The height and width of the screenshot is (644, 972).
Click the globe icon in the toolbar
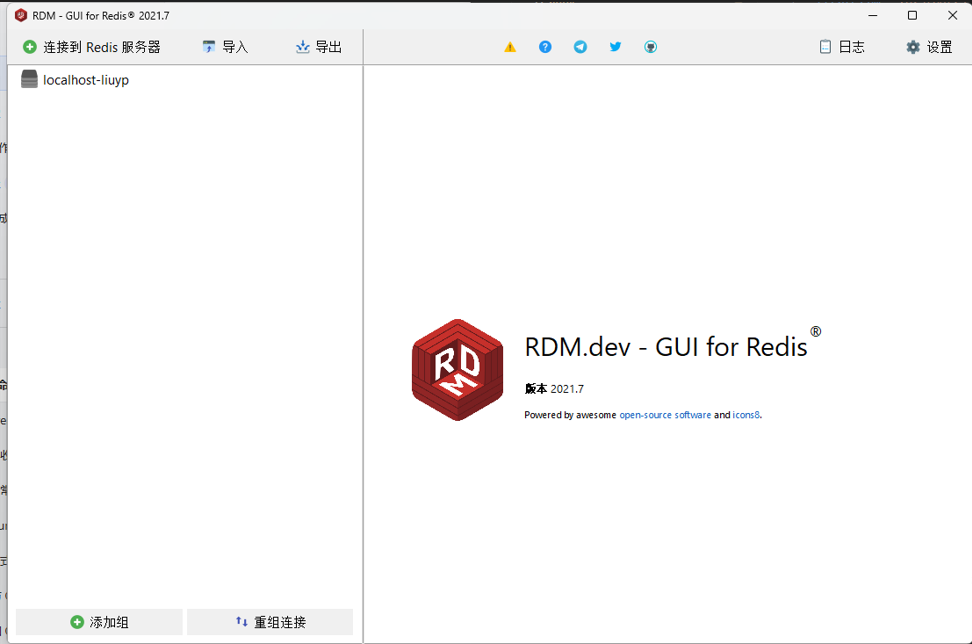tap(650, 46)
